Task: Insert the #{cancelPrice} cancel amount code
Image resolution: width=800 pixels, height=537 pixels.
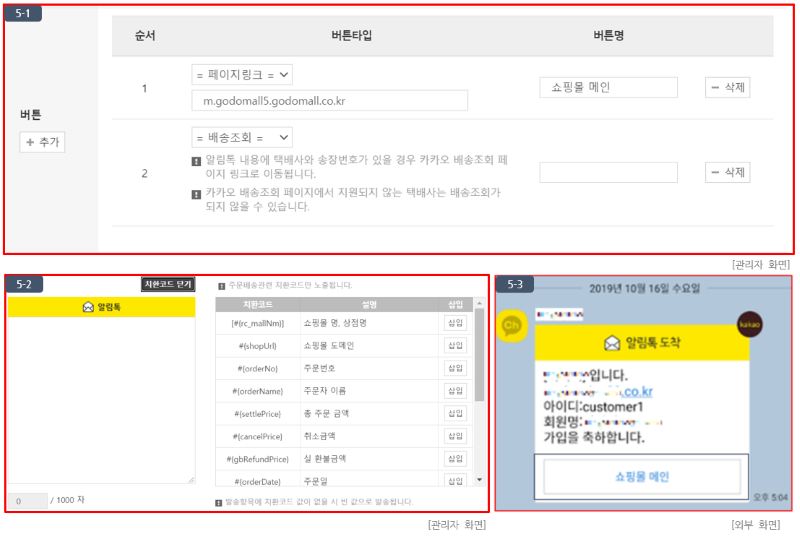Action: coord(455,436)
